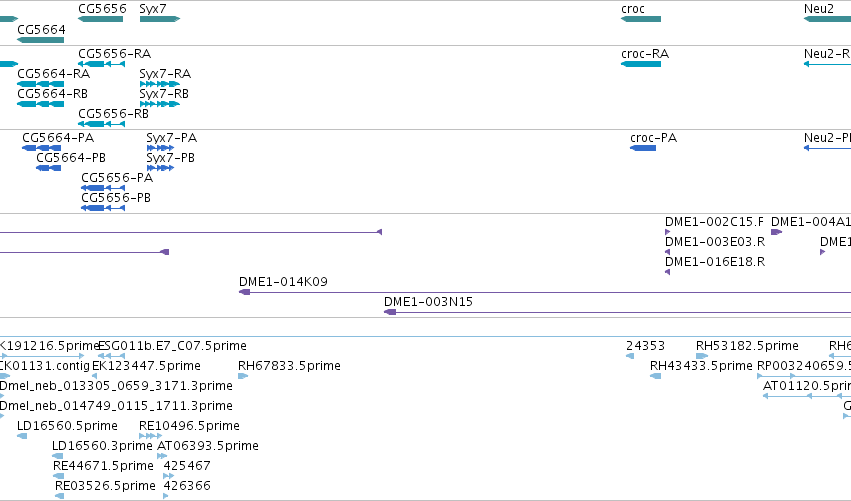Click the Neu2-R transcript label
This screenshot has height=501, width=851.
[827, 54]
